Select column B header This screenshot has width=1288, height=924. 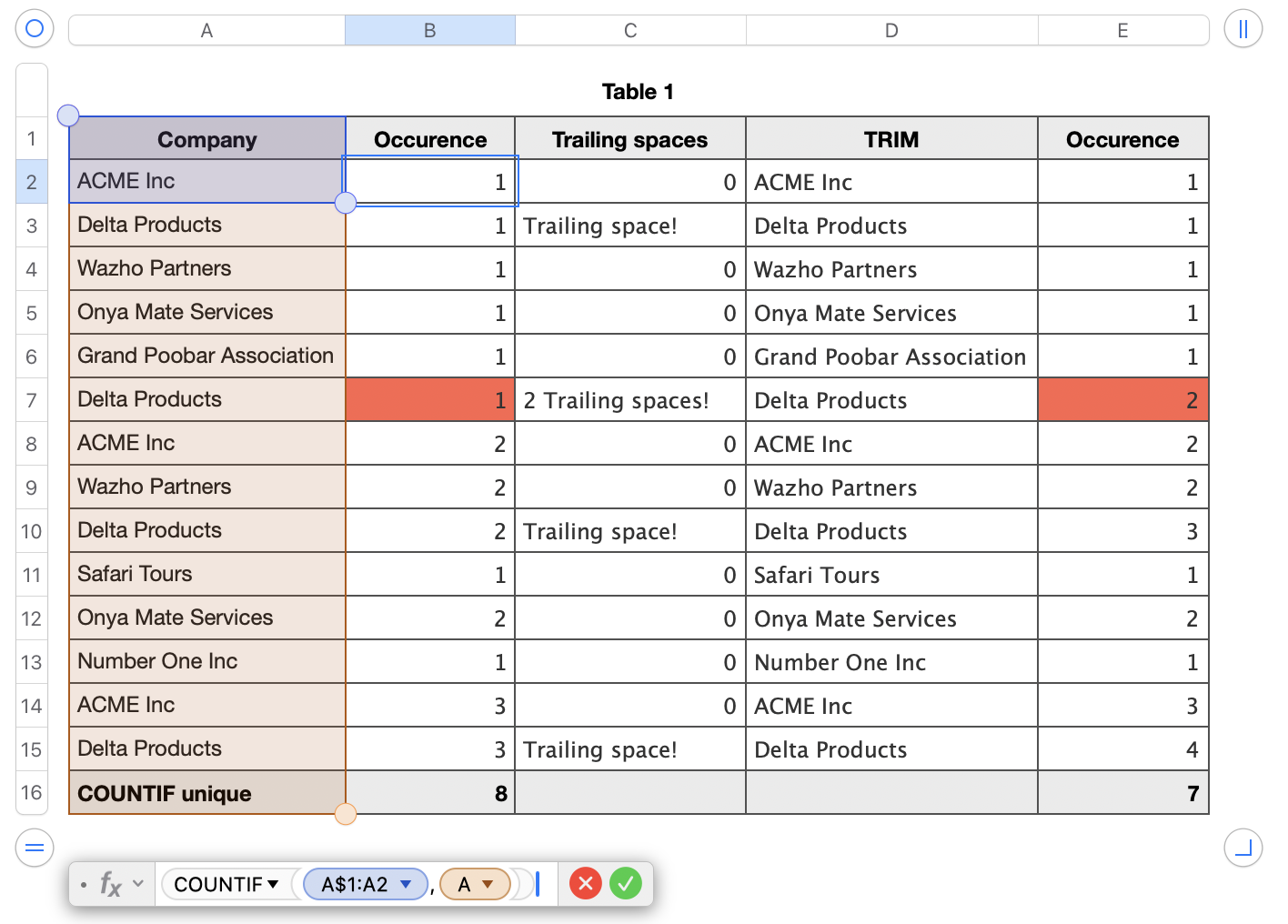pyautogui.click(x=430, y=30)
